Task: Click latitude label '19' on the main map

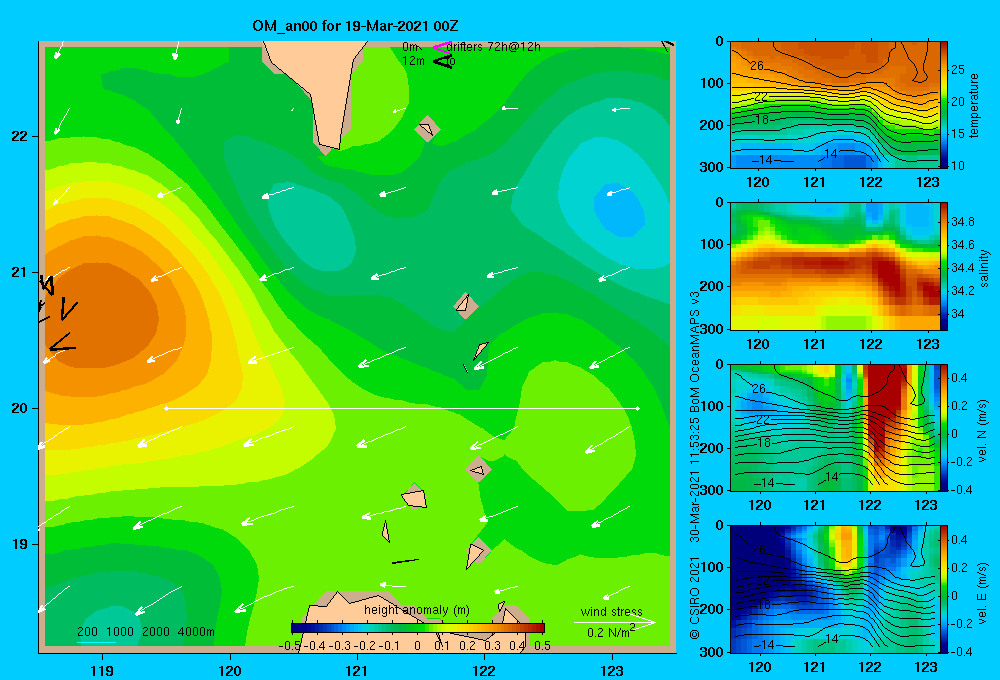Action: pyautogui.click(x=19, y=544)
